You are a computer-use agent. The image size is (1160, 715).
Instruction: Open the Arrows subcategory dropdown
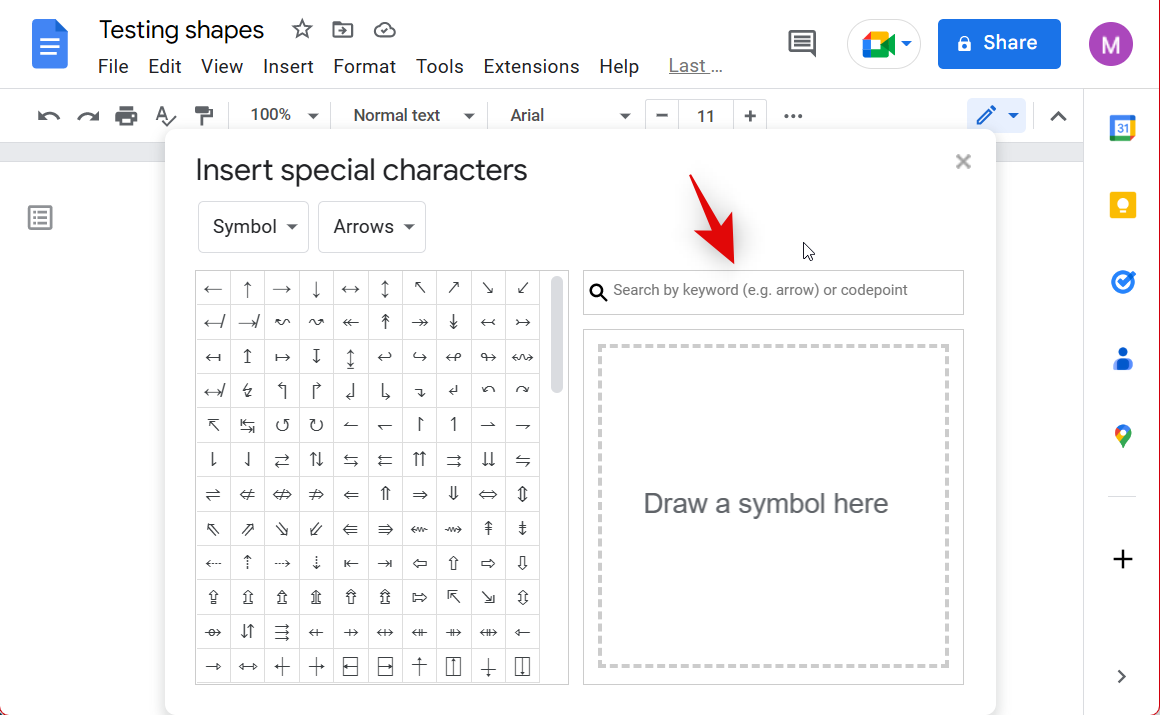point(371,227)
